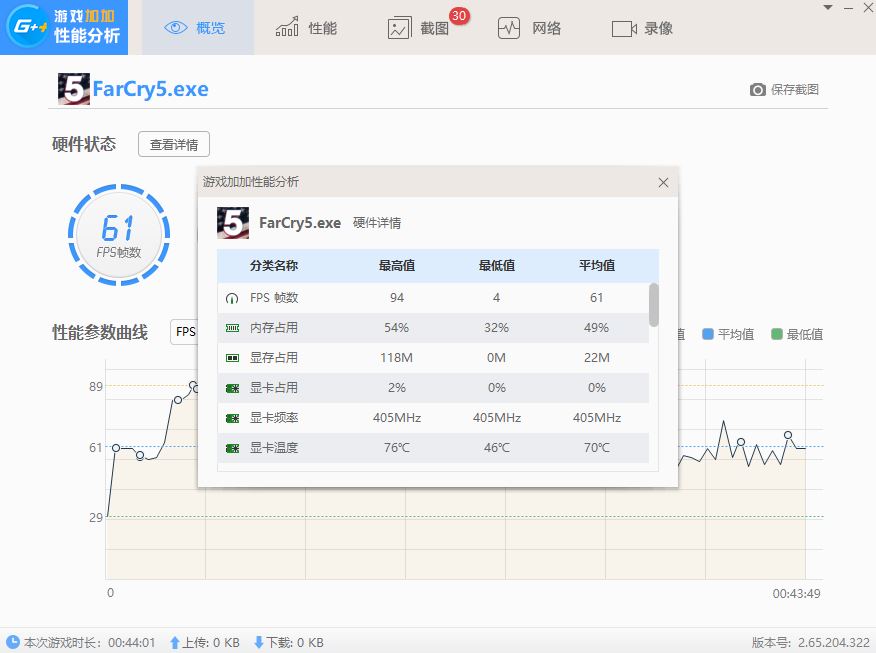Click the icon beside 内存占用 row
Viewport: 876px width, 653px height.
(233, 327)
